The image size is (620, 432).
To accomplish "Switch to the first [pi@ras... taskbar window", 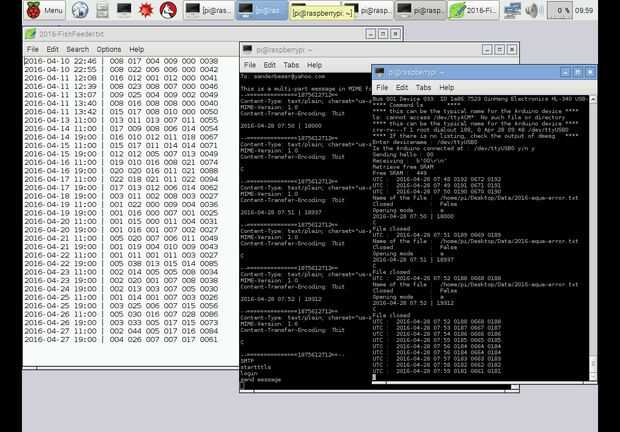I will click(208, 10).
